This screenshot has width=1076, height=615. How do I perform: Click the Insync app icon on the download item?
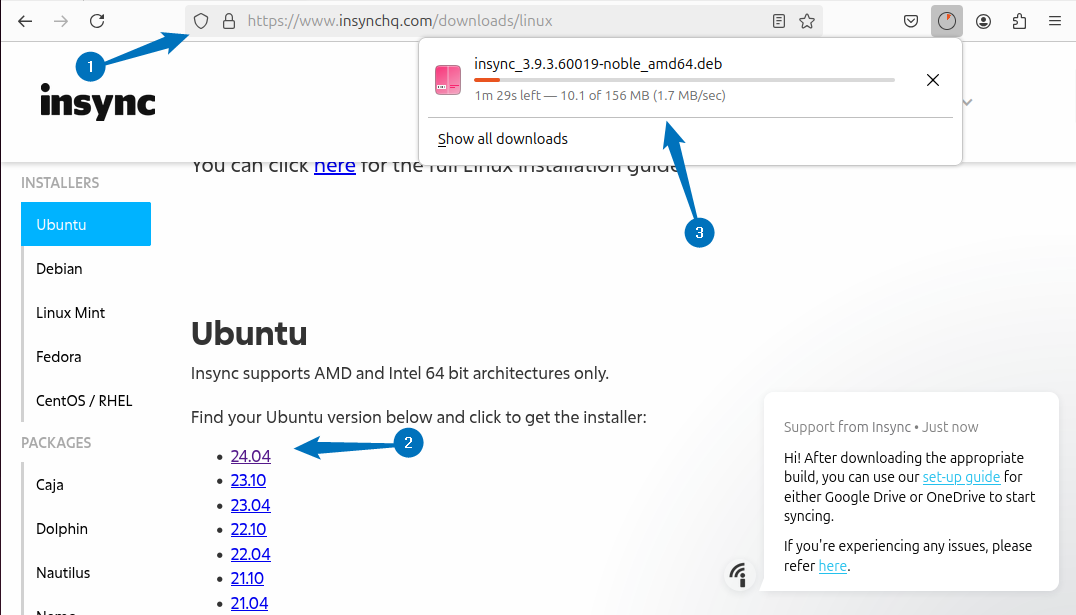[447, 79]
